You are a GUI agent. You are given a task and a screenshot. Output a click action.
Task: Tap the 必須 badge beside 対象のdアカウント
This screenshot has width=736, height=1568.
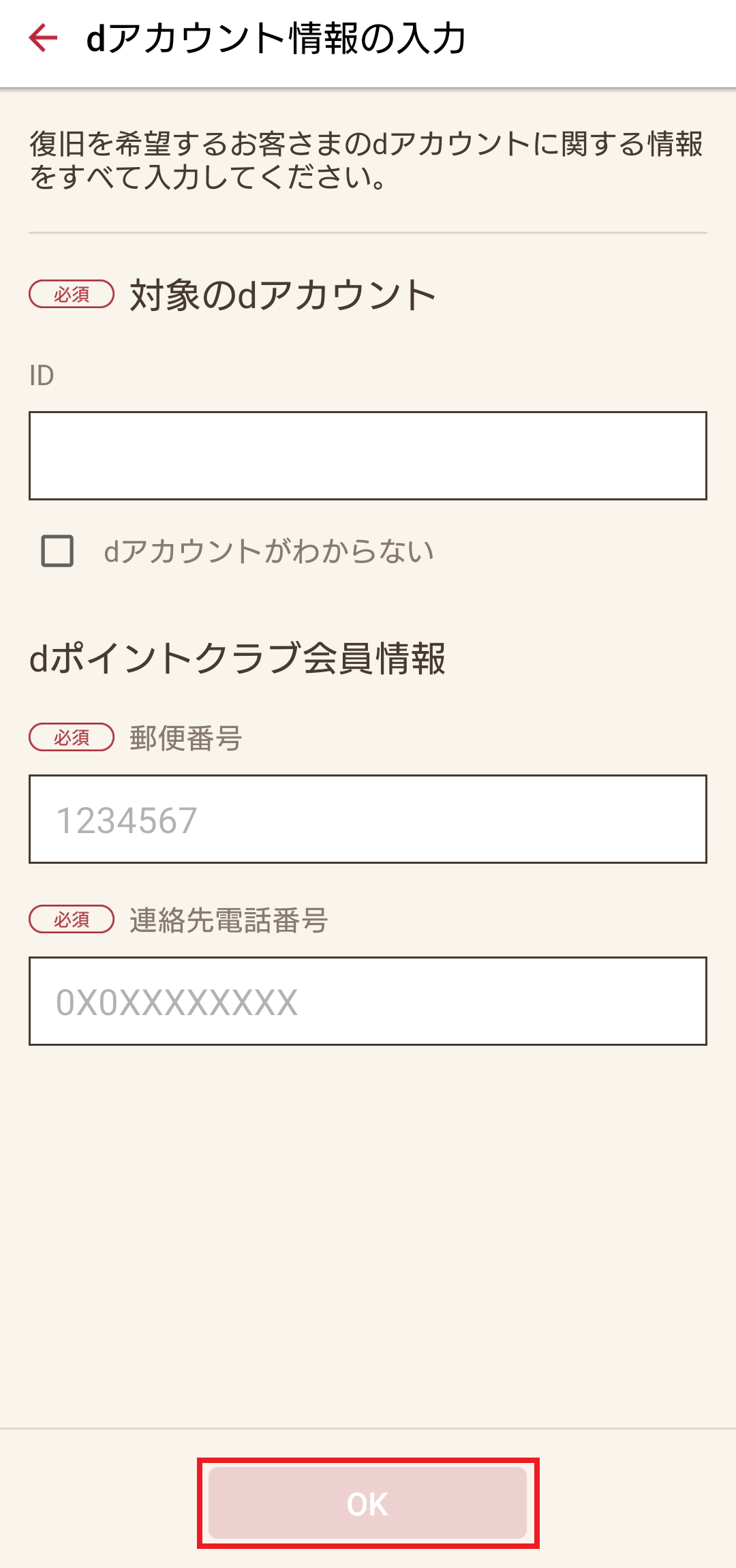(72, 294)
